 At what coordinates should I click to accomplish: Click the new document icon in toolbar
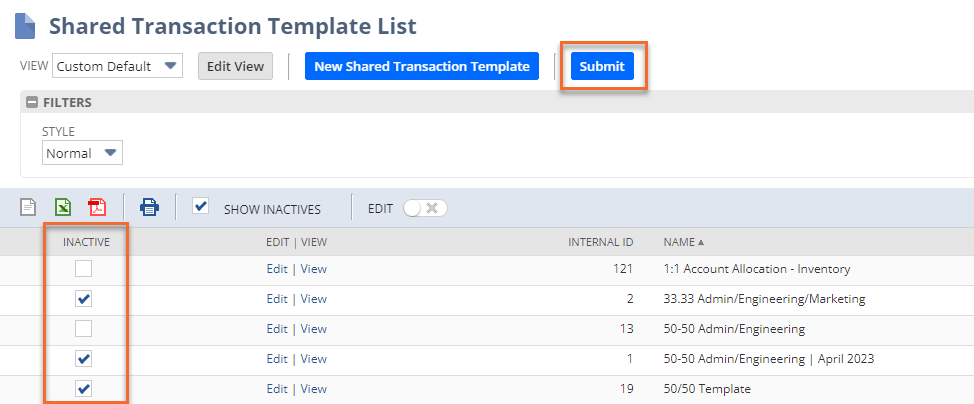(x=29, y=208)
